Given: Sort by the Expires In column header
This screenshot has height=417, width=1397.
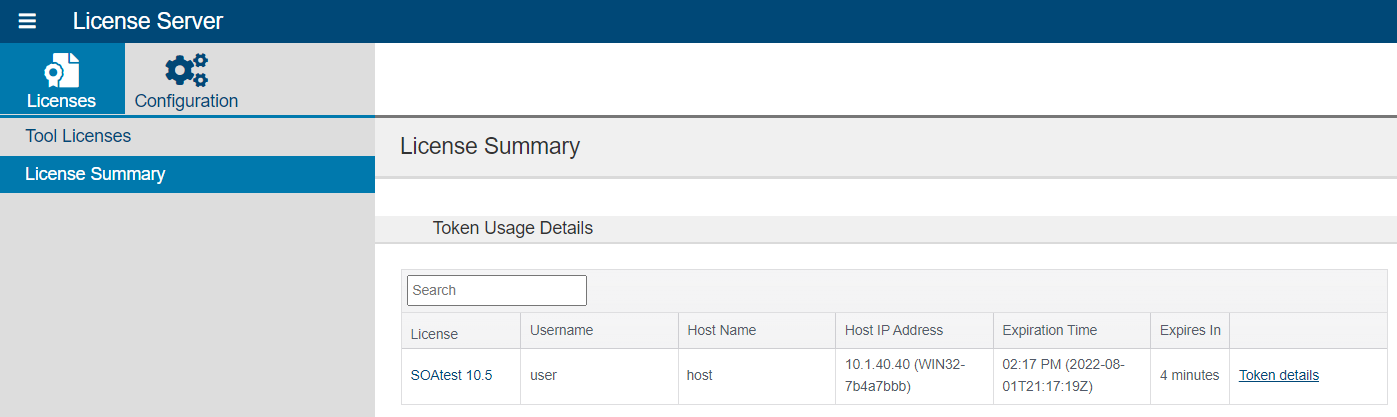Looking at the screenshot, I should [1190, 331].
